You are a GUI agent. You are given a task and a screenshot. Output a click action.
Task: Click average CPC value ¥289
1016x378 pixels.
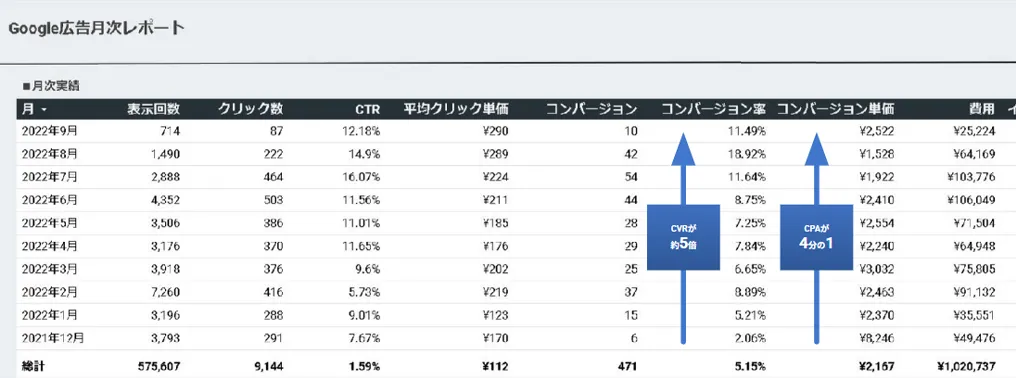point(496,154)
